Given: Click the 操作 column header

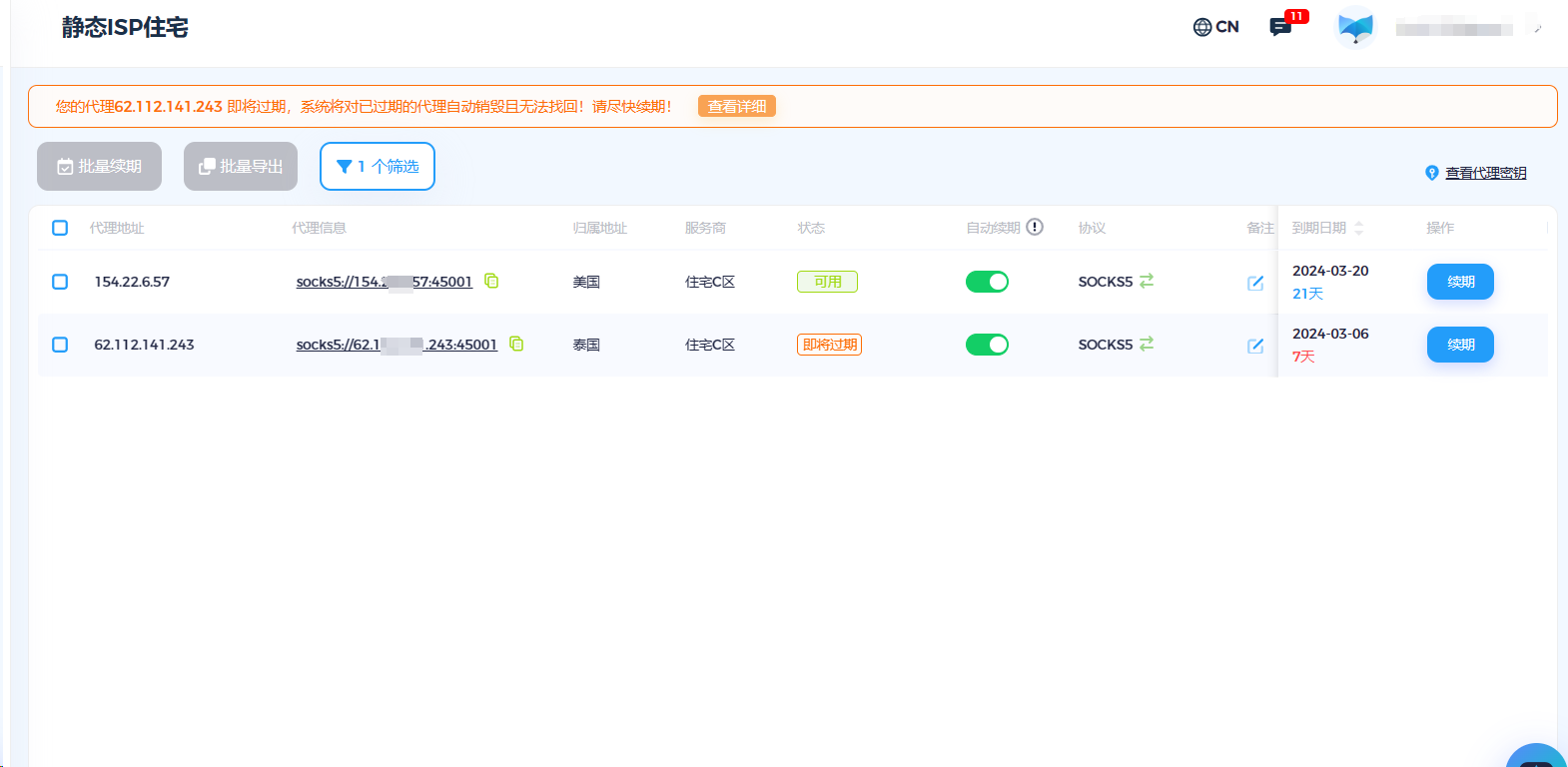Looking at the screenshot, I should pos(1440,228).
